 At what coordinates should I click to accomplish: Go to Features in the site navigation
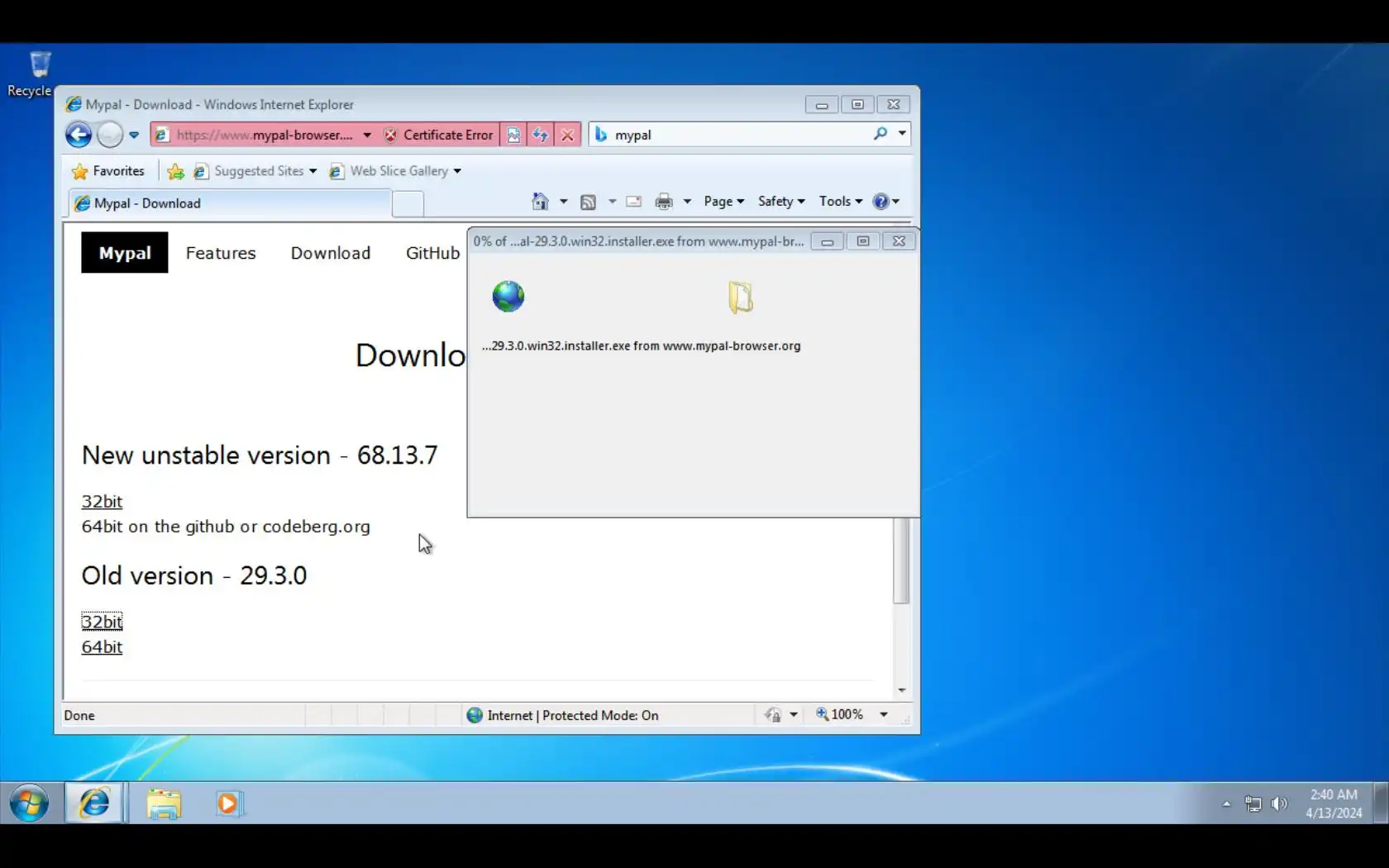pyautogui.click(x=221, y=253)
